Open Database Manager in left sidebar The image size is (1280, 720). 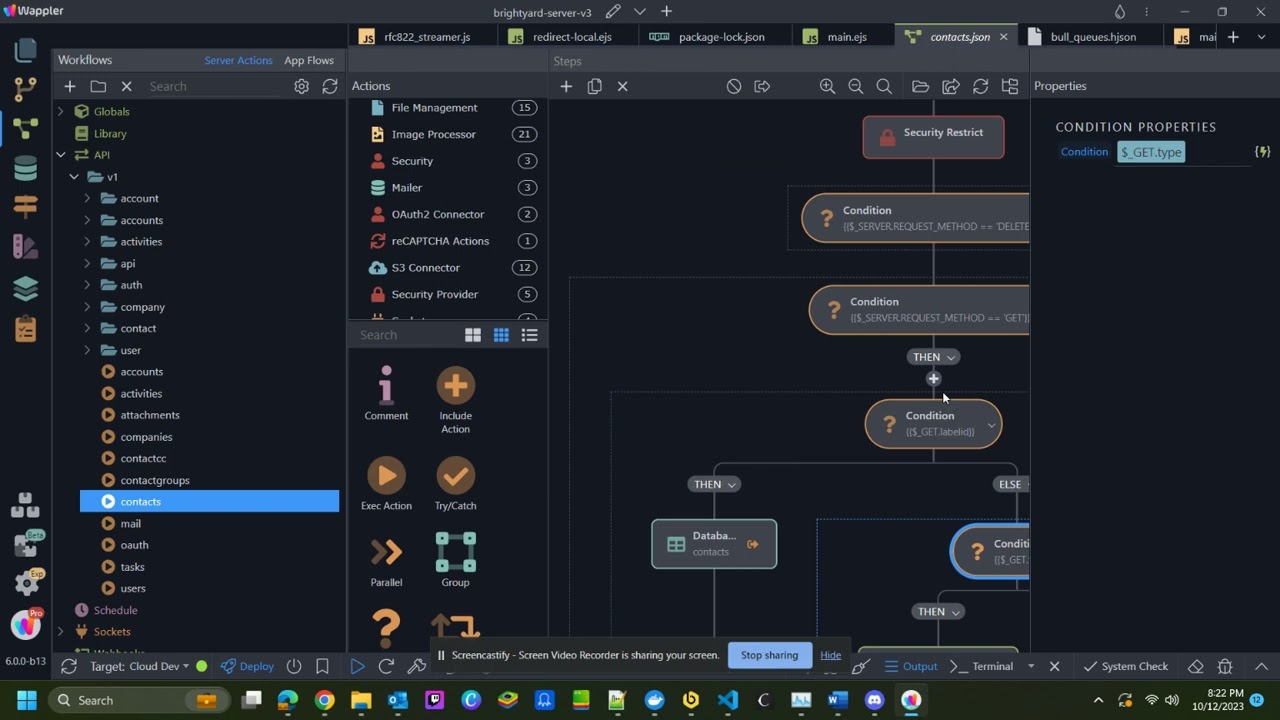click(x=26, y=168)
